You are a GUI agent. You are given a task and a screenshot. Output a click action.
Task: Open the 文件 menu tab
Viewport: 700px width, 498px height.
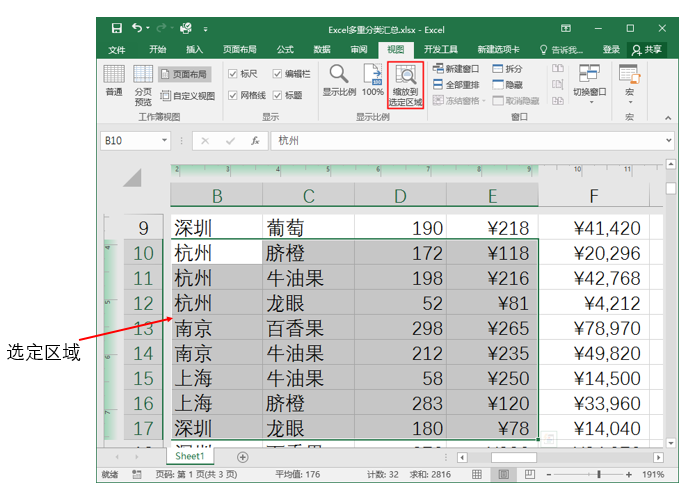[x=117, y=50]
